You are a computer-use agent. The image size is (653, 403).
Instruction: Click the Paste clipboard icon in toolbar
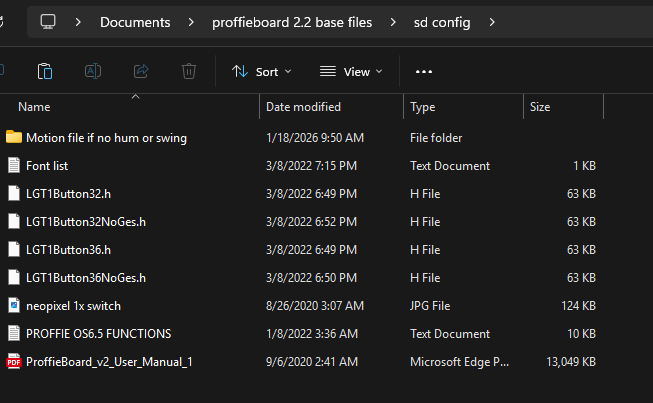point(45,71)
